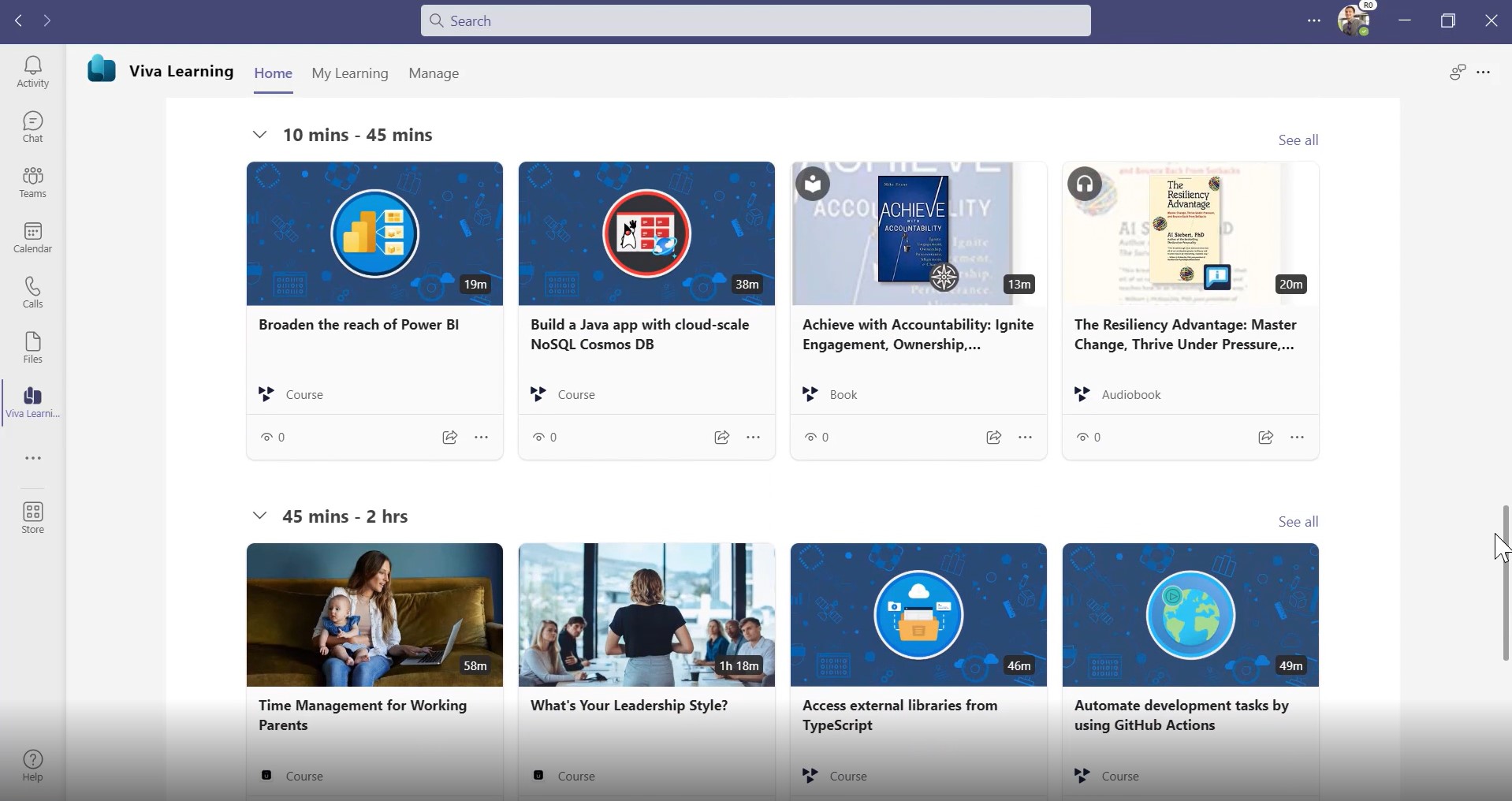Open Achieve with Accountability title link

[918, 334]
